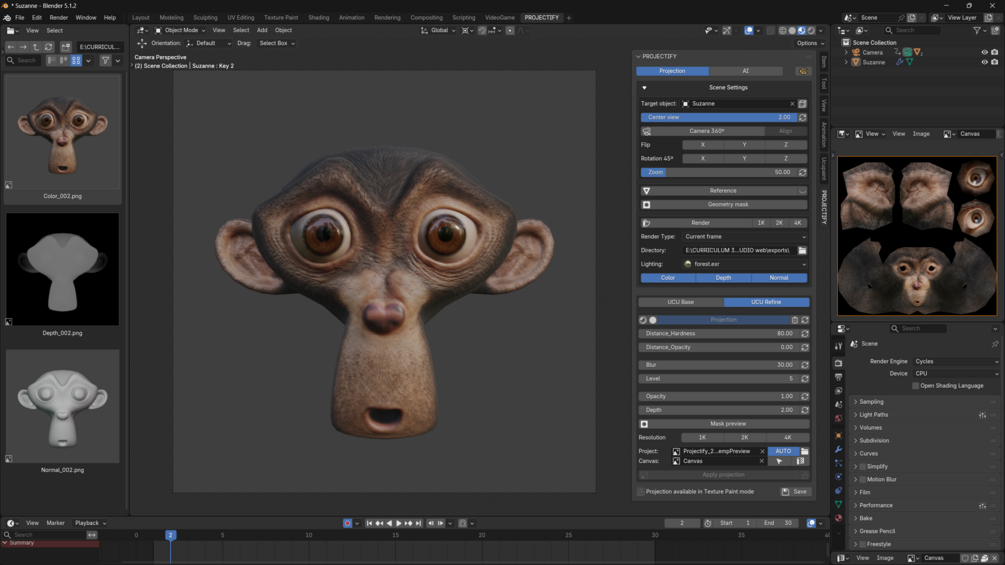
Task: Toggle auto keying record button
Action: pos(347,523)
